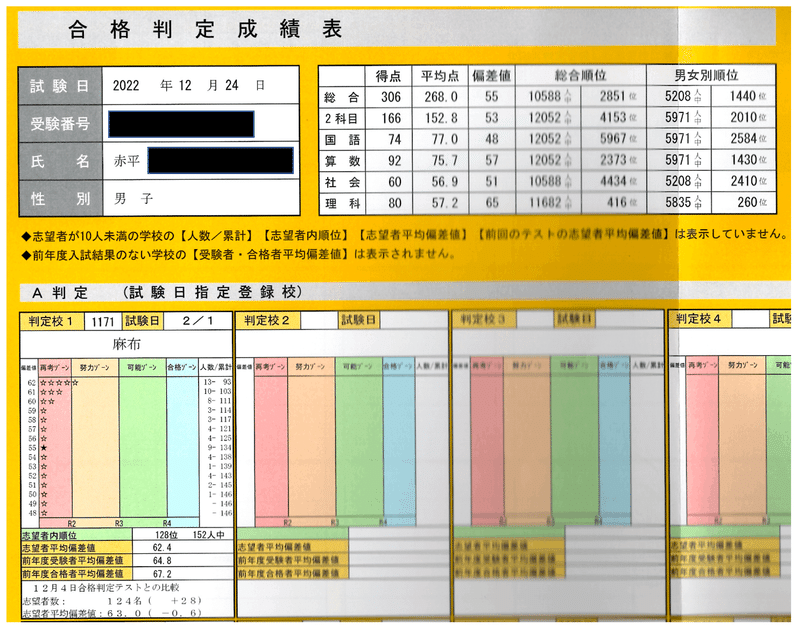Screen dimensions: 800x632
Task: Select the surname 赤平
Action: point(127,161)
